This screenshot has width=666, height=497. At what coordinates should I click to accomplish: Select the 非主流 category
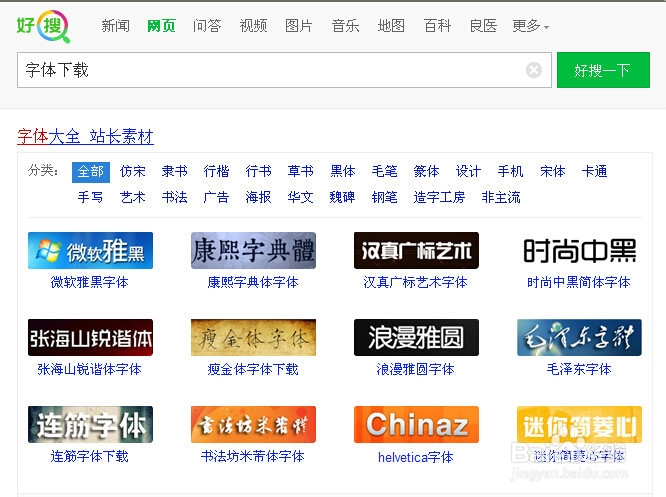(x=501, y=198)
